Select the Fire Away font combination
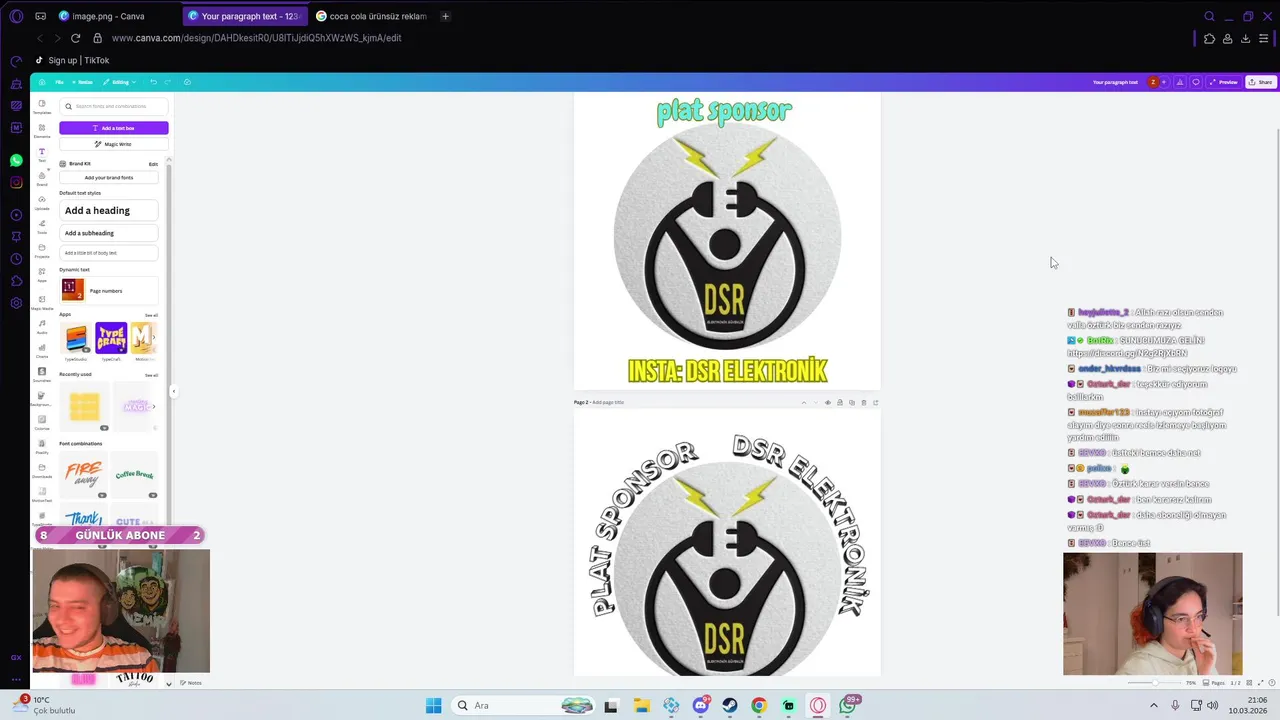1280x720 pixels. 84,474
